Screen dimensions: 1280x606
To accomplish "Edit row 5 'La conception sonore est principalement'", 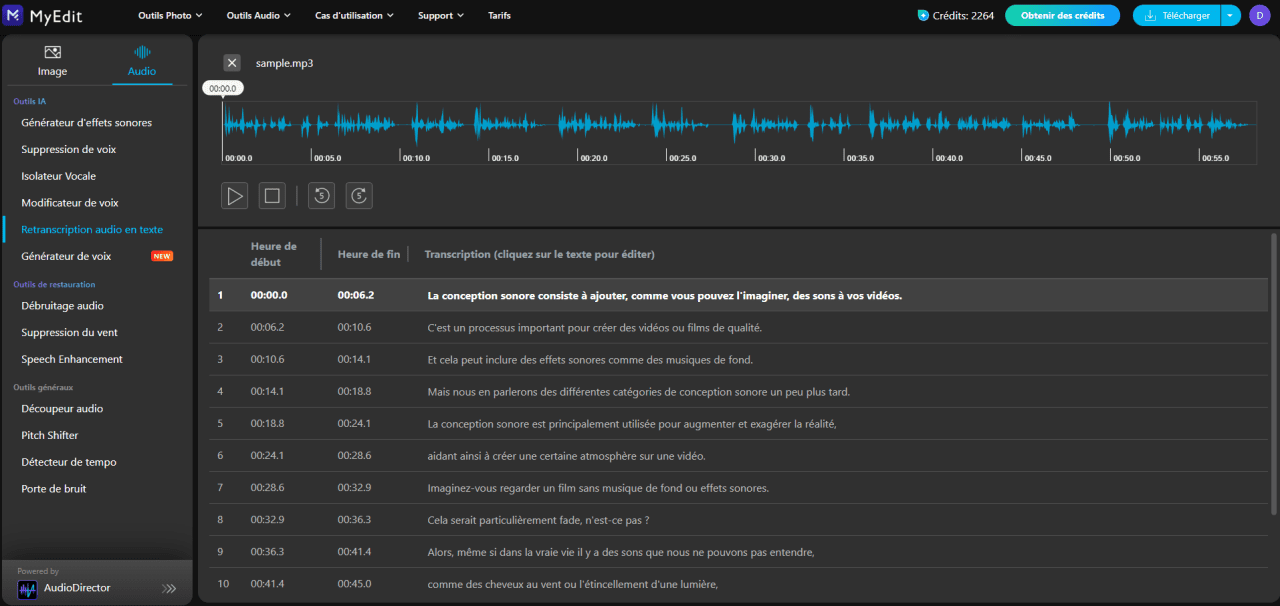I will pyautogui.click(x=631, y=424).
